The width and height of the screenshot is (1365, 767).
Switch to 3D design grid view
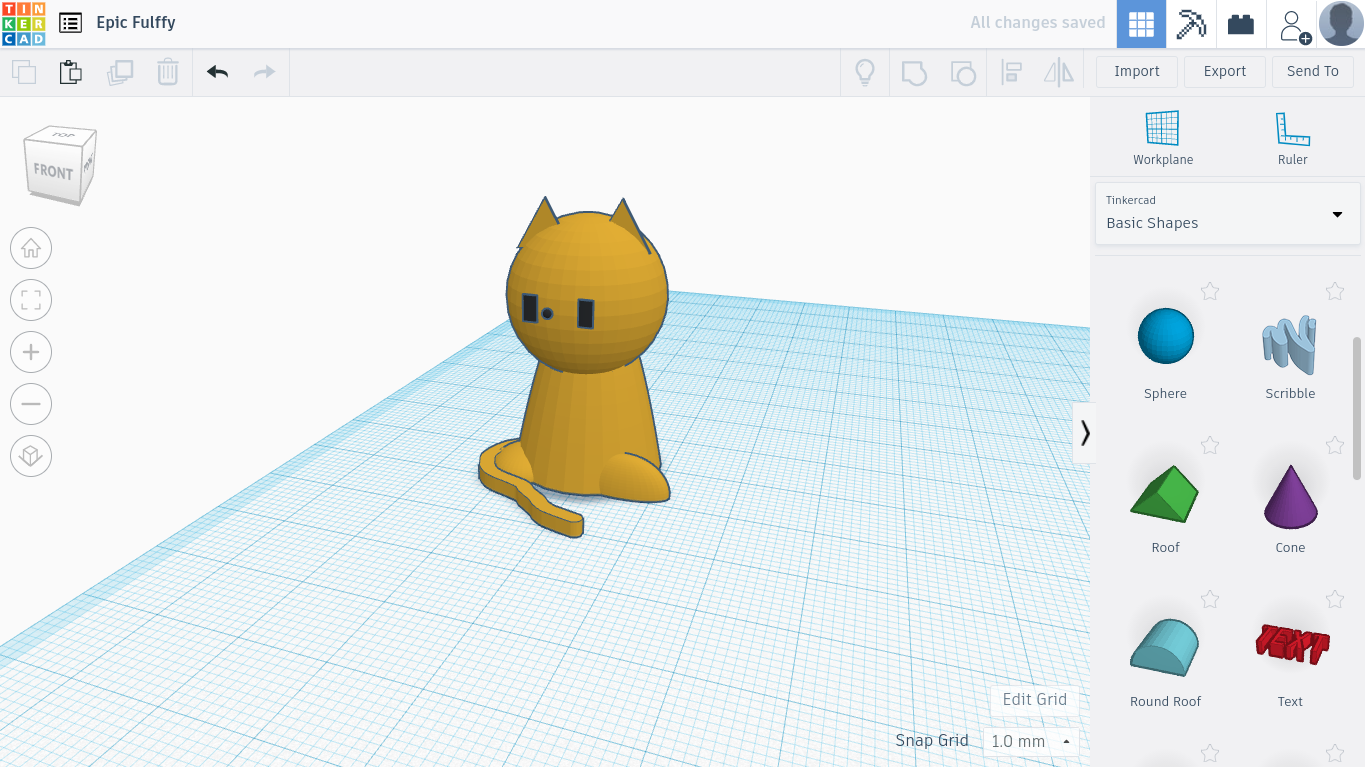point(1141,24)
